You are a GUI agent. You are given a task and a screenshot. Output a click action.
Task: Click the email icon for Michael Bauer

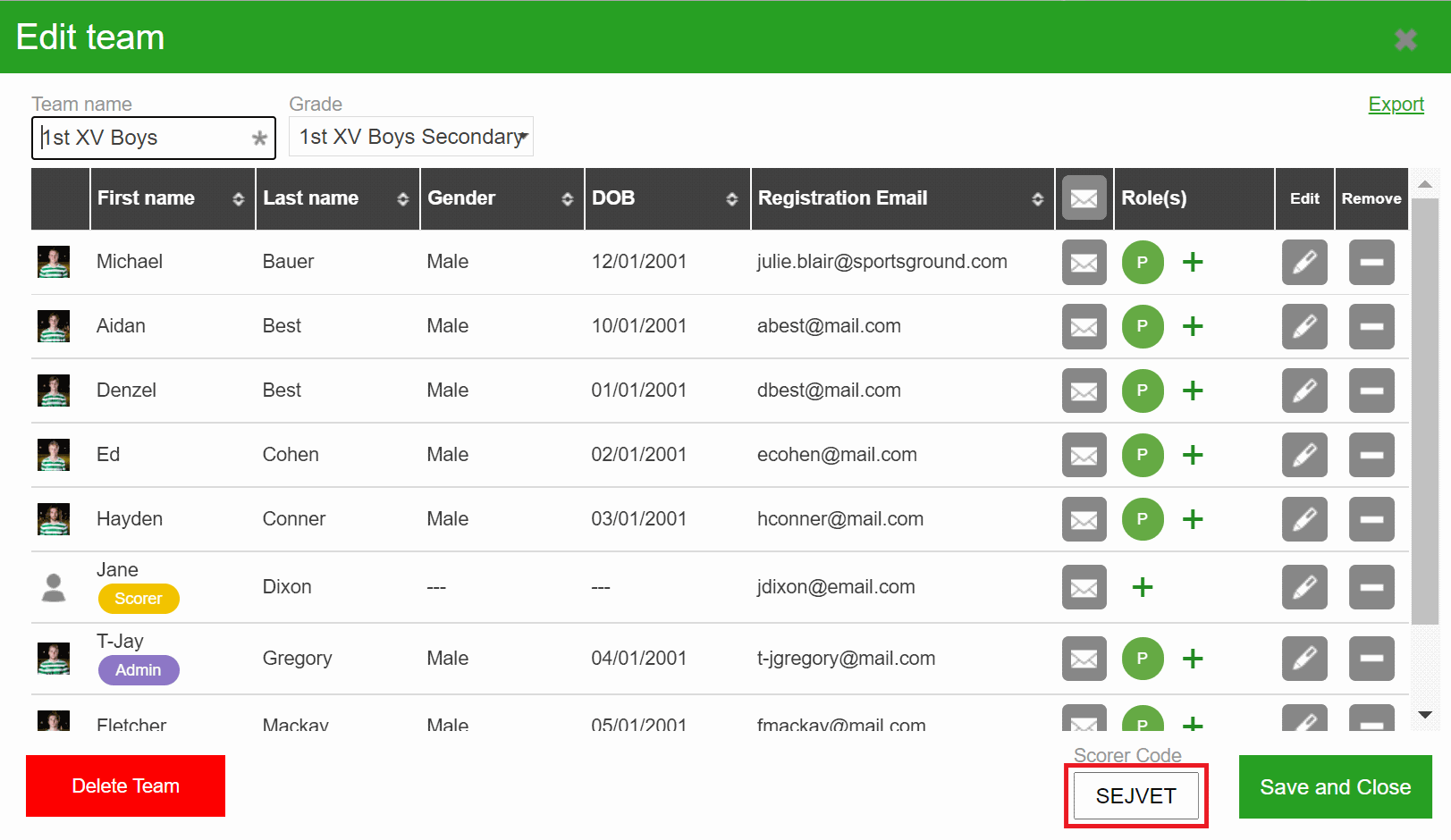[1084, 263]
